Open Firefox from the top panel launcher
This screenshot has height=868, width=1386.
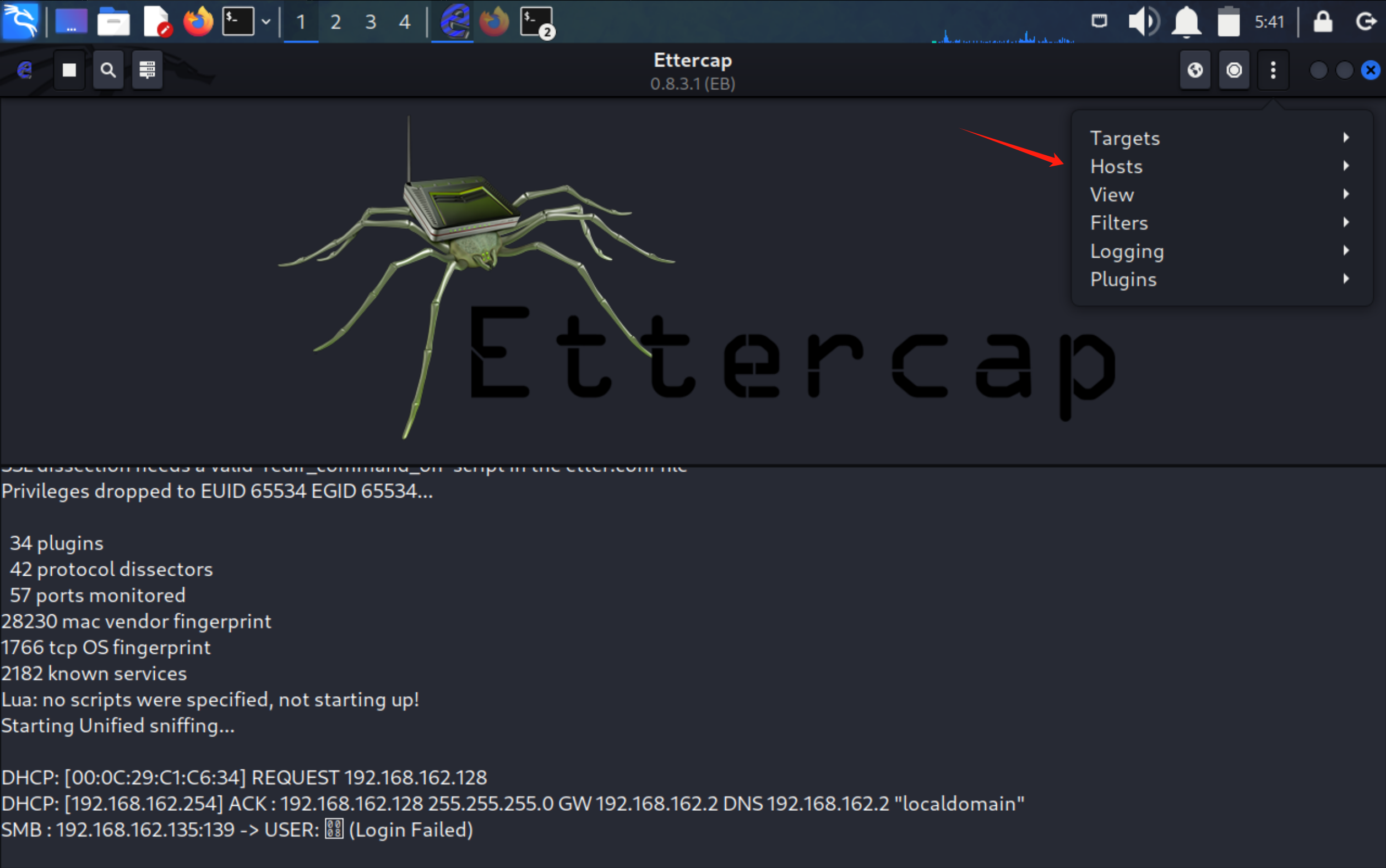click(x=198, y=22)
